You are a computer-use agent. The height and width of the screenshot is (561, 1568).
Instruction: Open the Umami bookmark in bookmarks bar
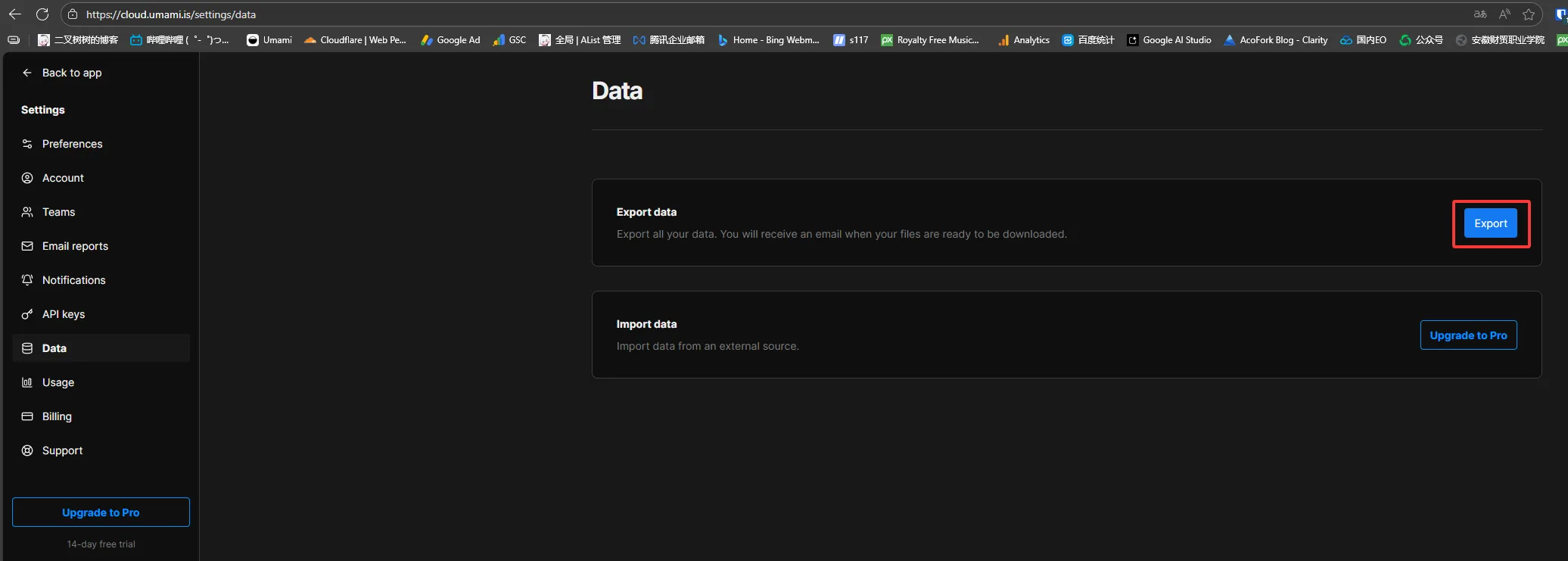[269, 40]
